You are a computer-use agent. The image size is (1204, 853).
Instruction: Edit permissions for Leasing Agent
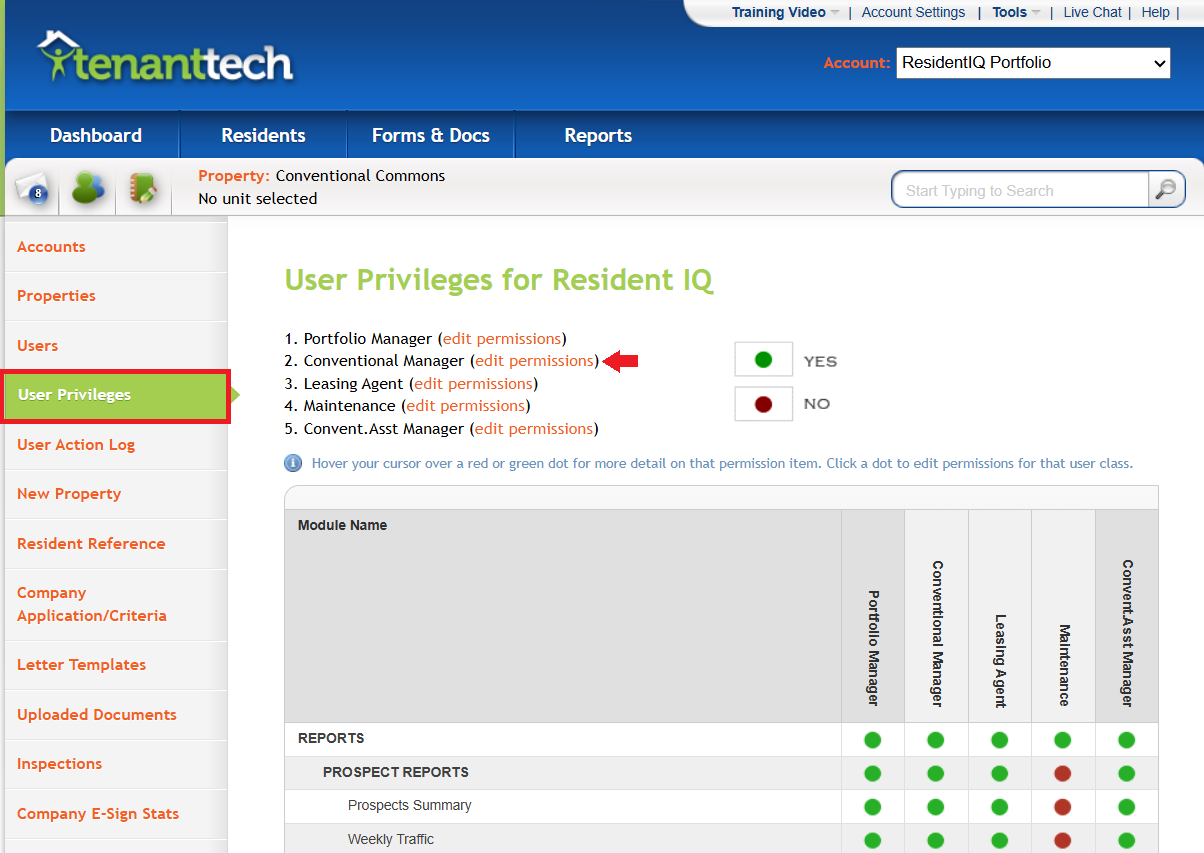[473, 384]
